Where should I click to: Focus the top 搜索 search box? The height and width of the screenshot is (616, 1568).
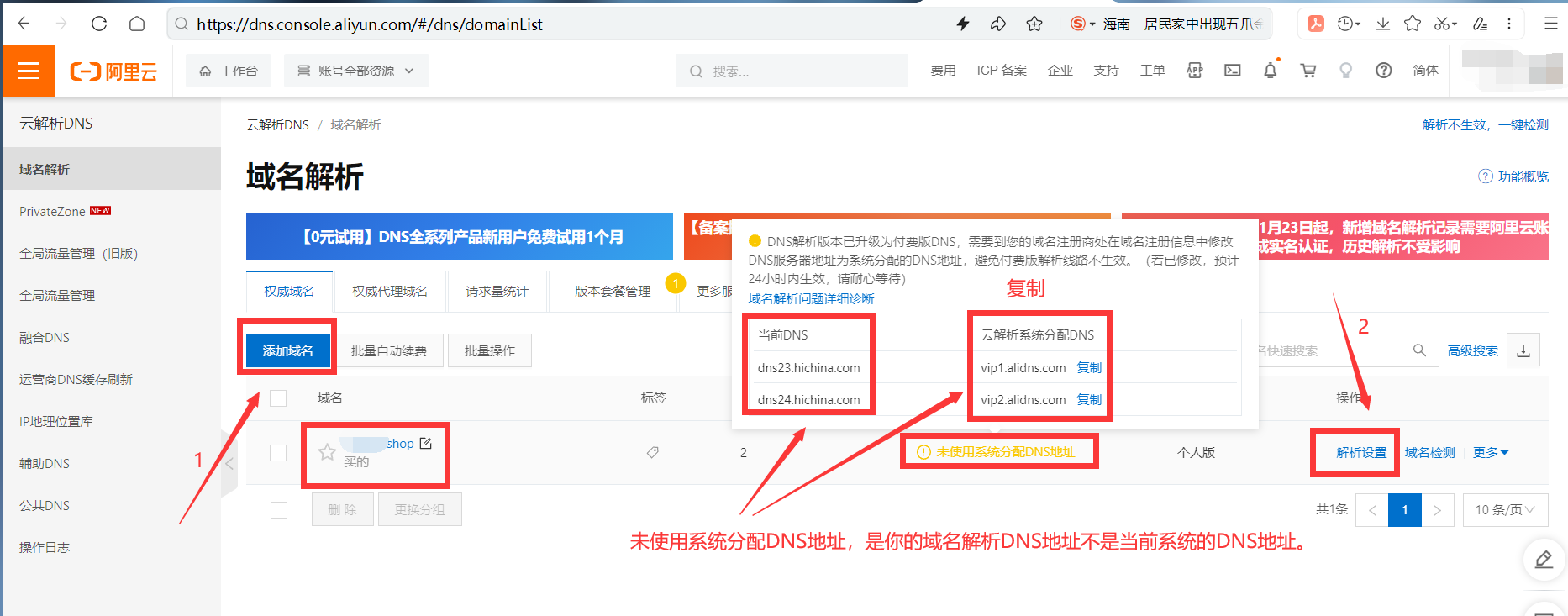[792, 71]
